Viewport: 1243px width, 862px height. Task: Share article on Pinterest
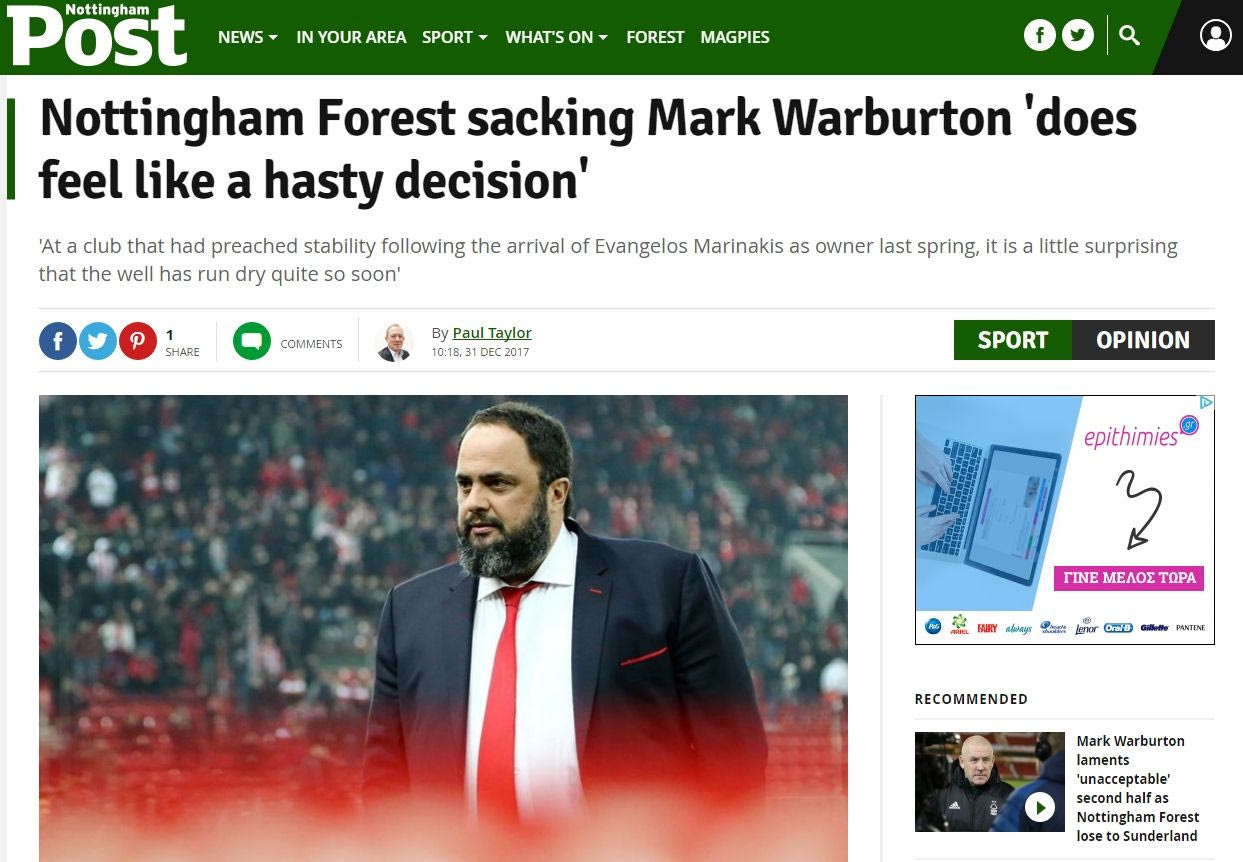coord(138,342)
